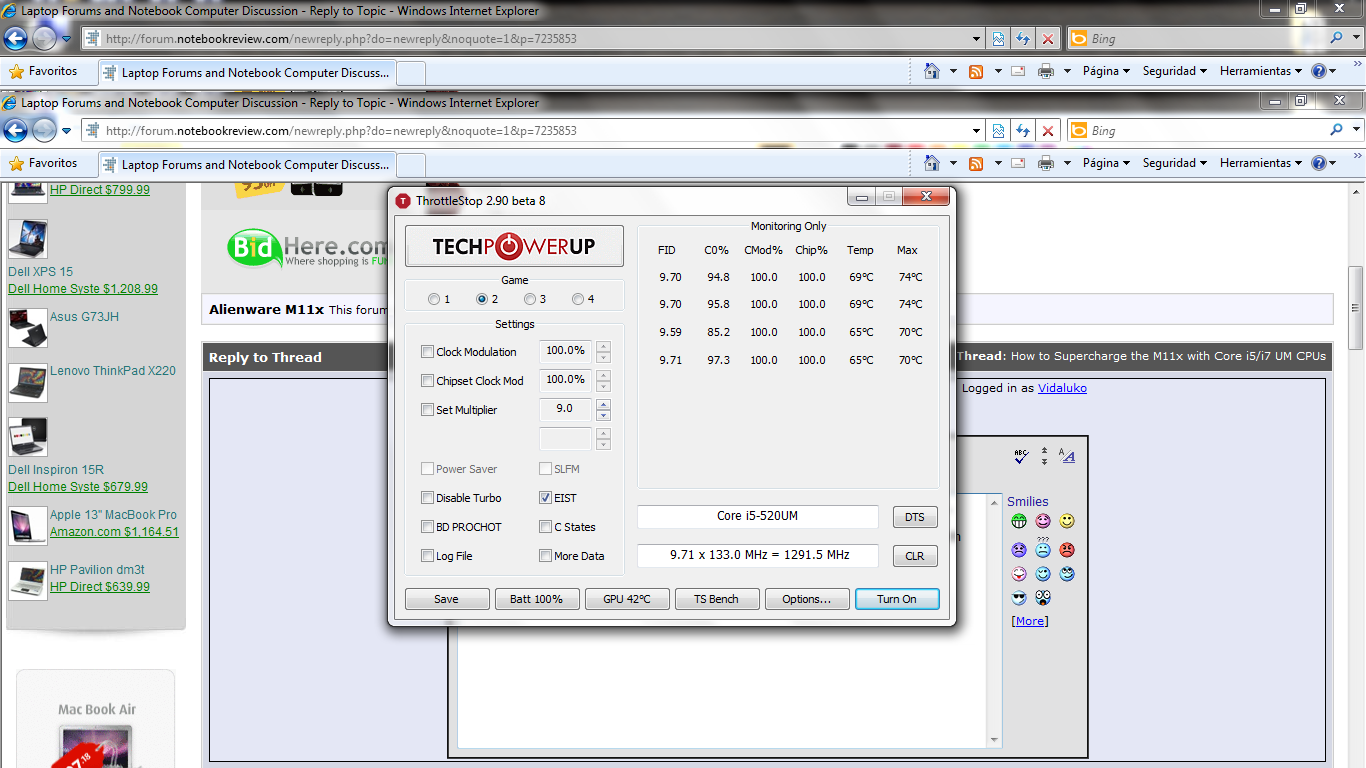Viewport: 1366px width, 768px height.
Task: Click the red Stop icon in the lower browser address bar
Action: [x=1047, y=131]
